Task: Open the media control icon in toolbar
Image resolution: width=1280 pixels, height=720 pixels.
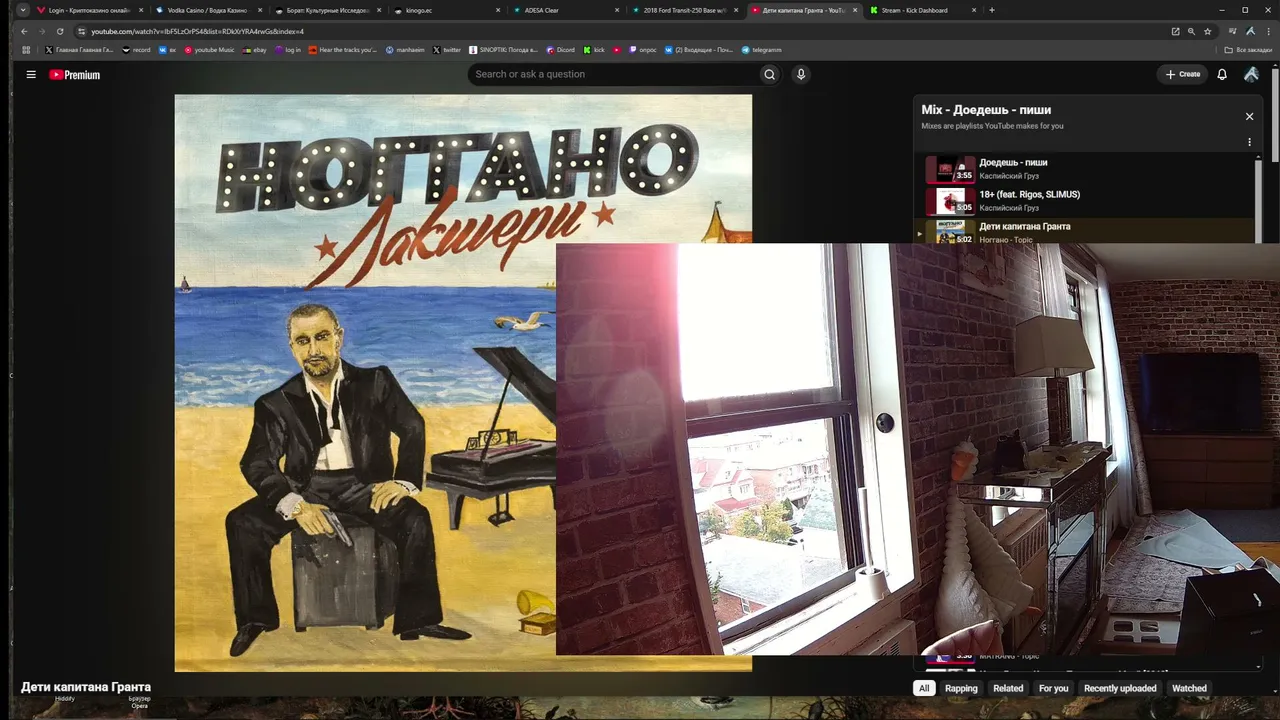Action: (x=1234, y=31)
